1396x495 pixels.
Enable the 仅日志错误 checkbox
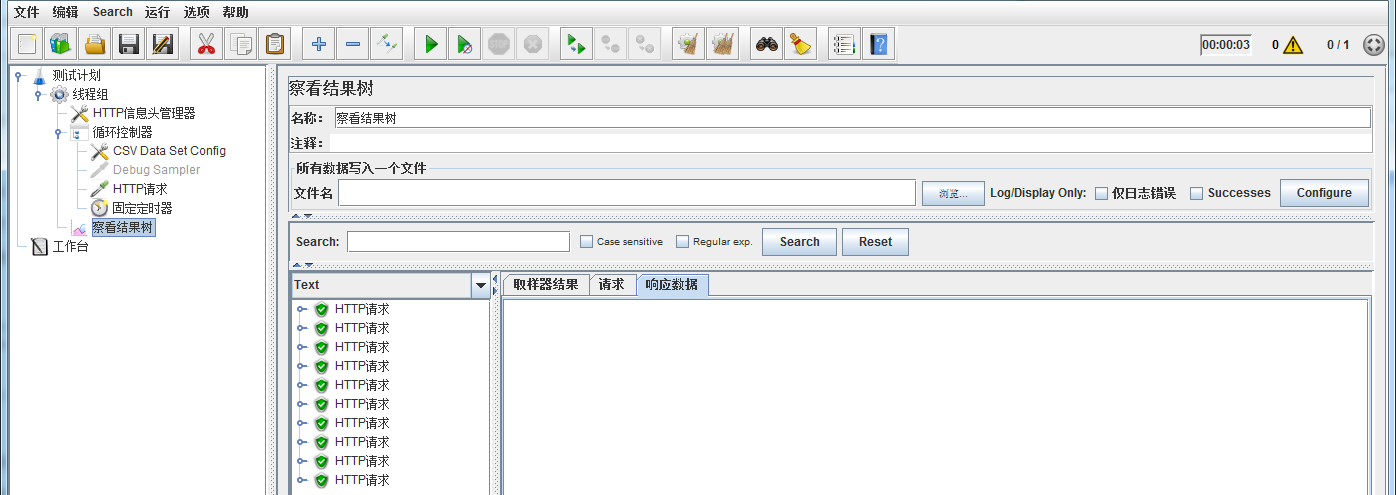point(1101,194)
